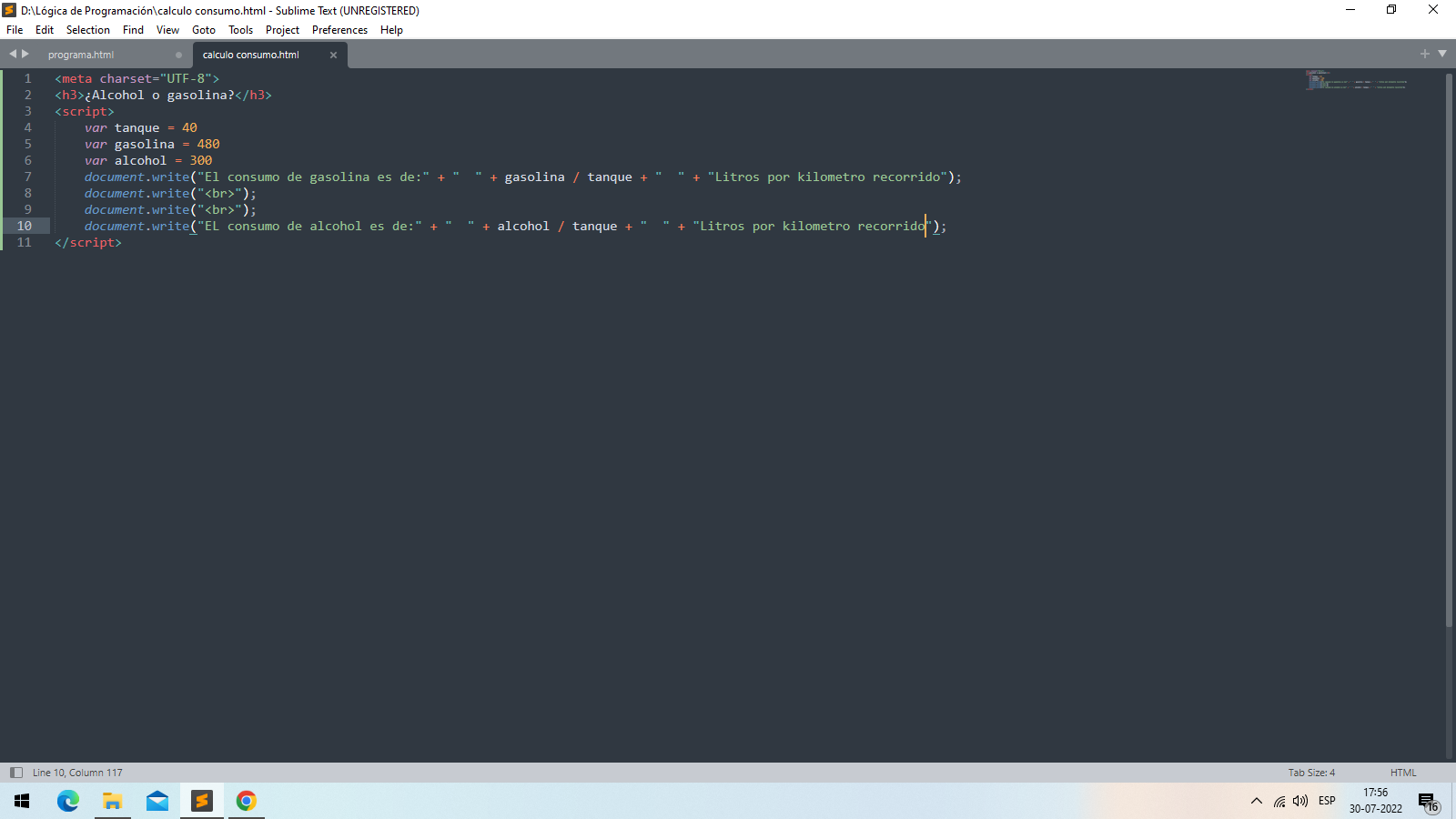Click the value 480 of gasolina
The height and width of the screenshot is (819, 1456).
[x=208, y=144]
